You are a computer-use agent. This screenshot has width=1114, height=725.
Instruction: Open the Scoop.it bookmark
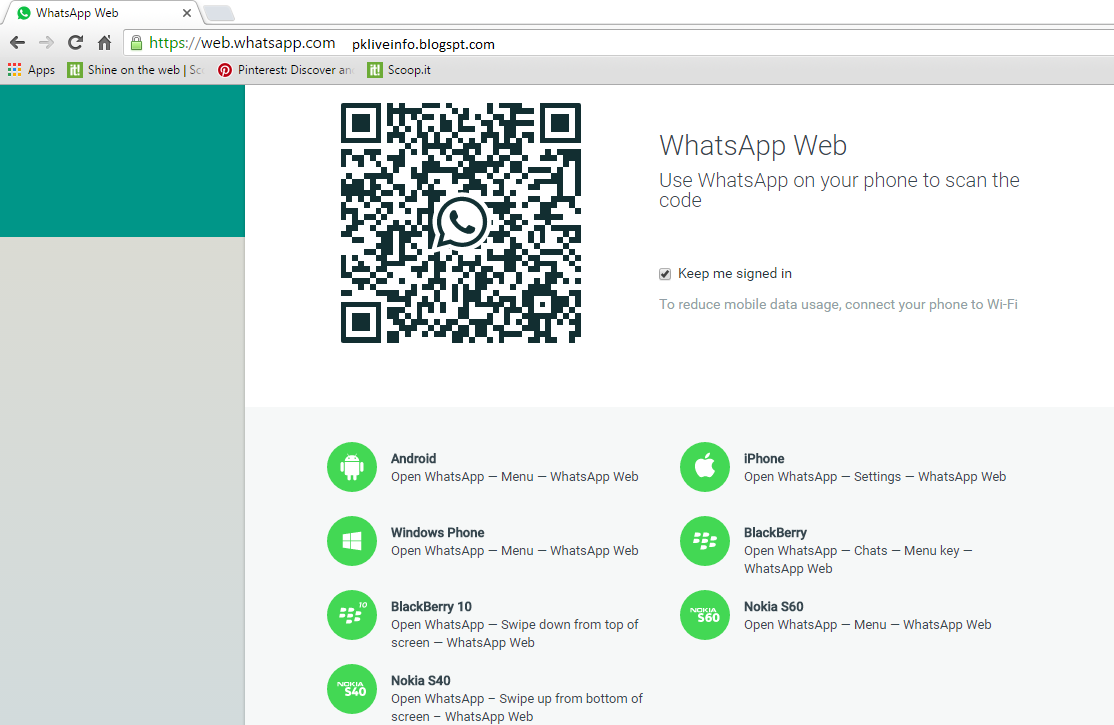[x=399, y=70]
